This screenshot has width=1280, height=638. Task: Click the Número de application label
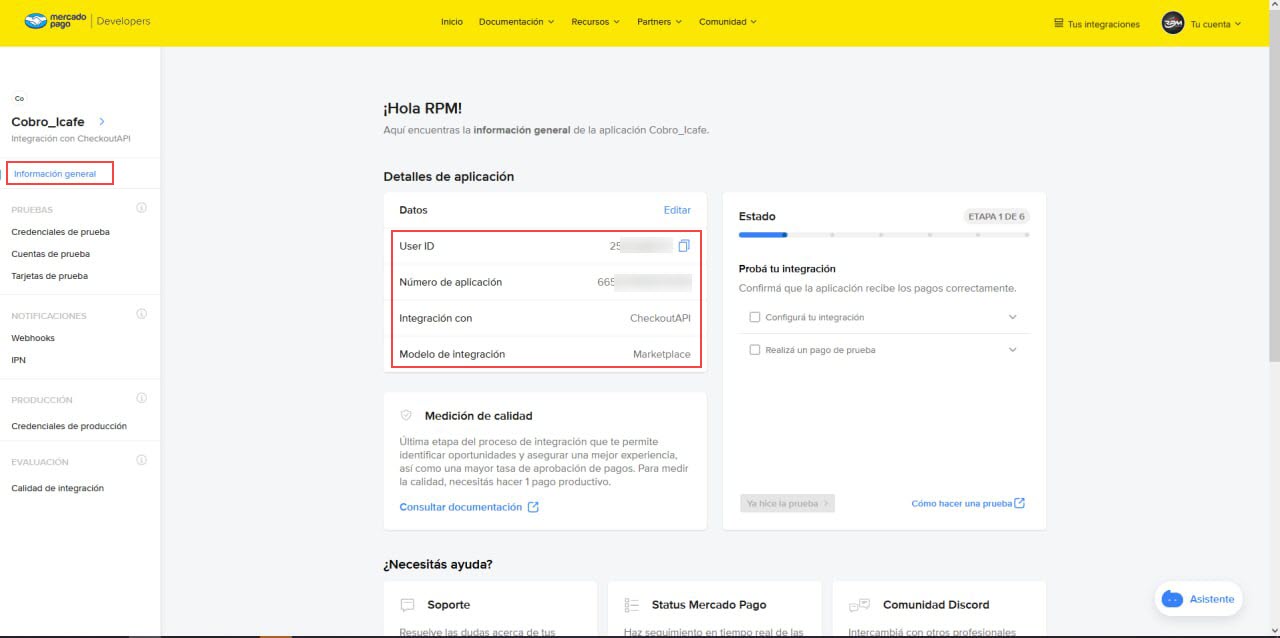[450, 282]
